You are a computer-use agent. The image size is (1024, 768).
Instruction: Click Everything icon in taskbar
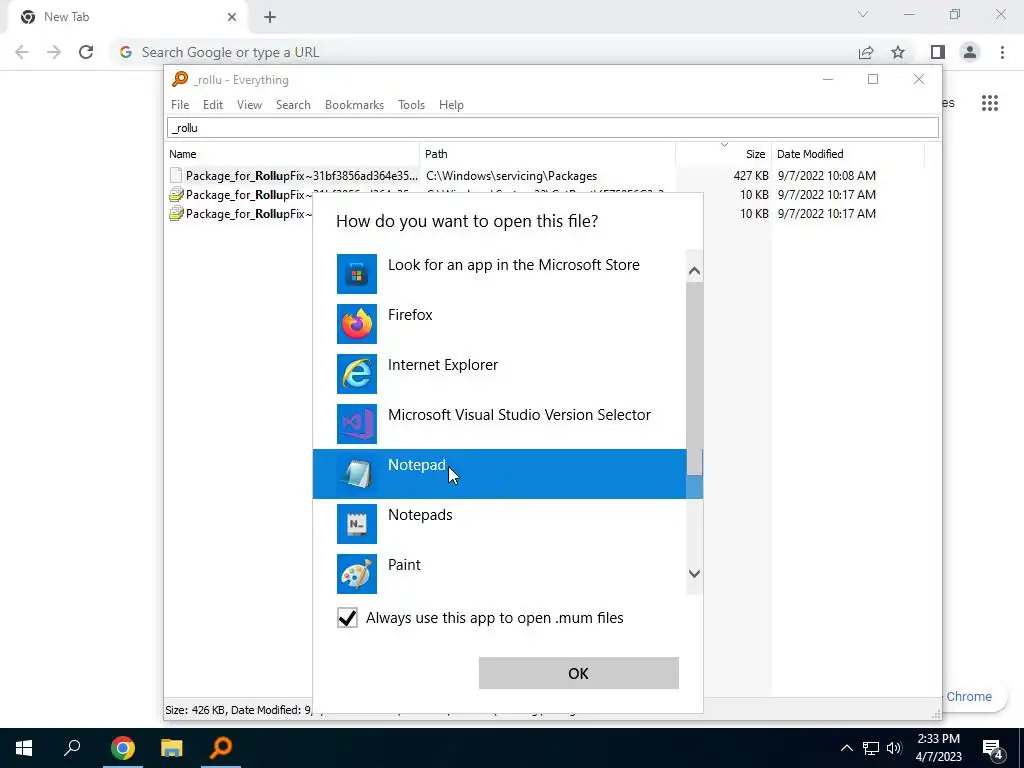click(x=221, y=748)
